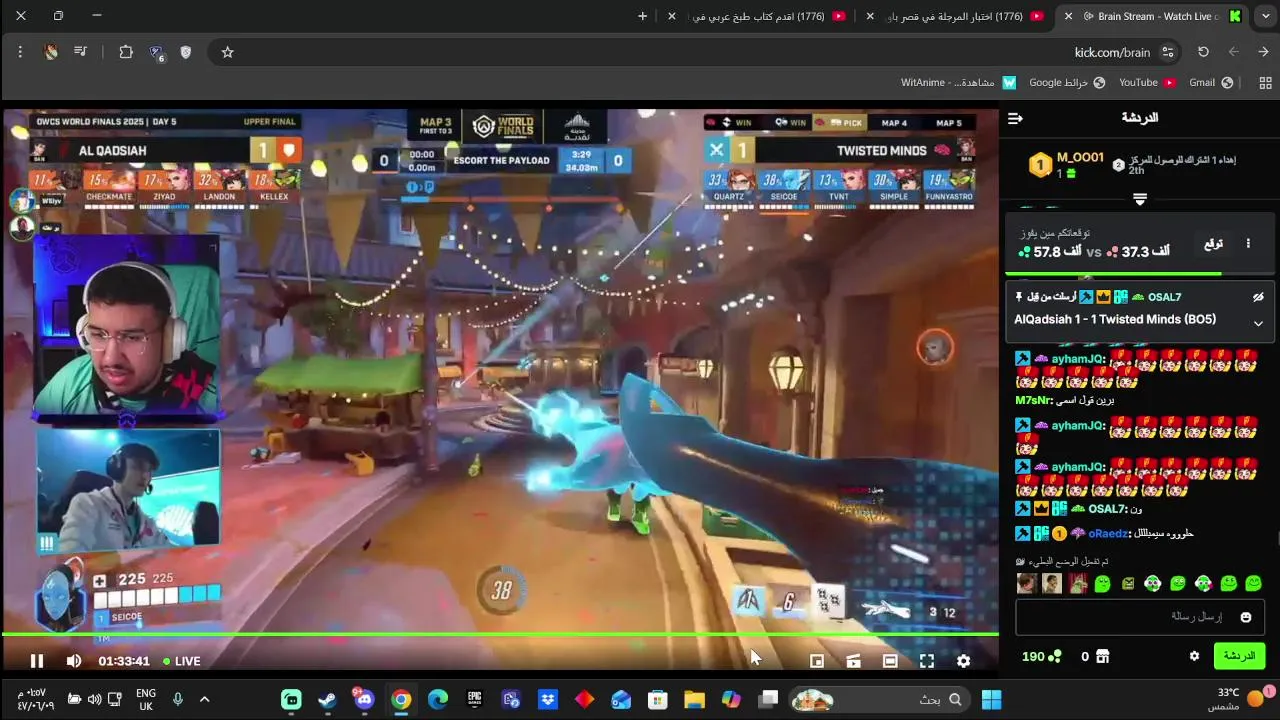Open YouTube bookmark
1280x720 pixels.
tap(1147, 83)
